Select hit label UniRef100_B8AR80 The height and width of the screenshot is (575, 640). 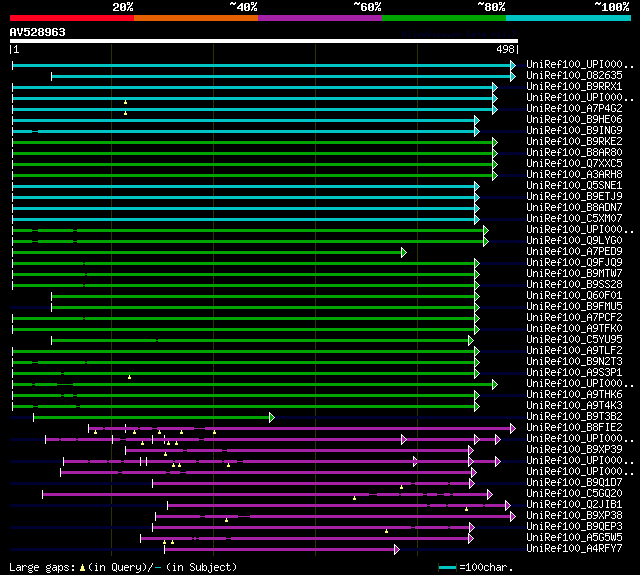pyautogui.click(x=574, y=153)
